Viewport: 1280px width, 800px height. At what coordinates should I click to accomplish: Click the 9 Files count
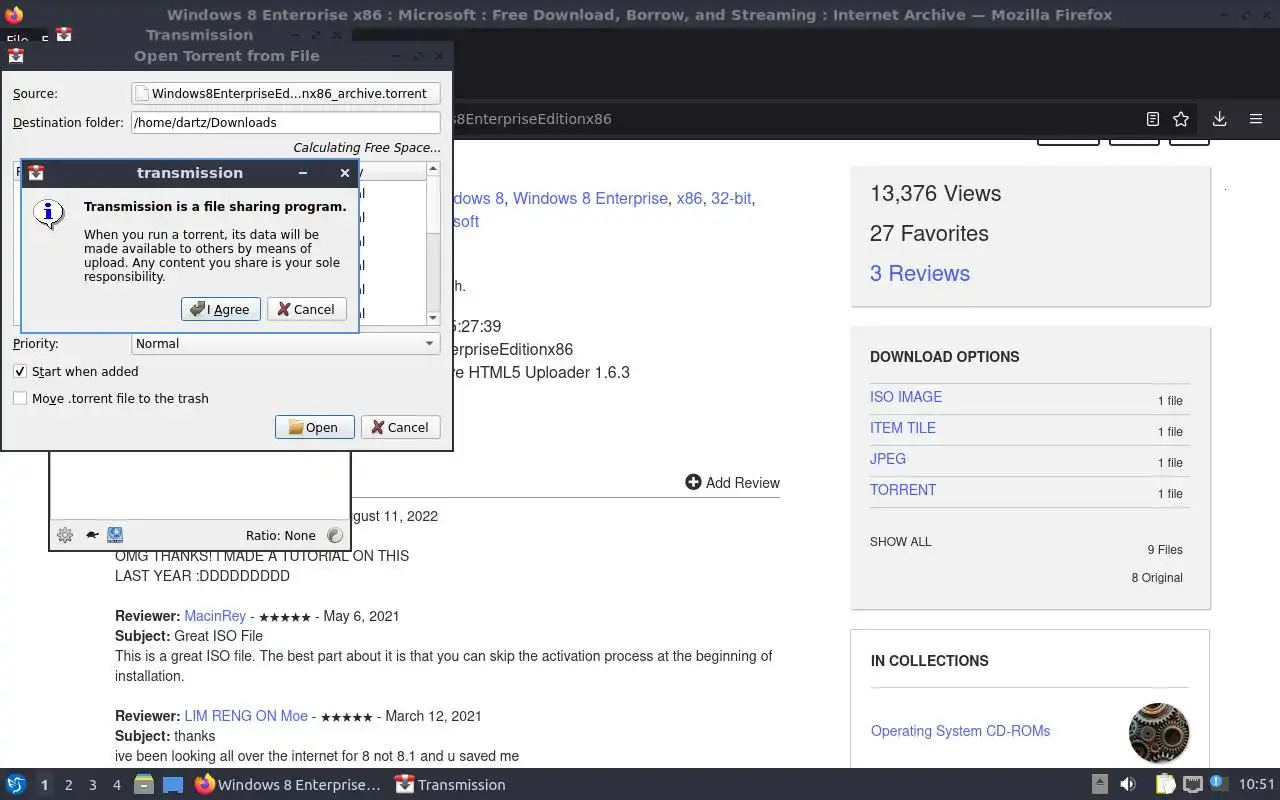tap(1164, 550)
